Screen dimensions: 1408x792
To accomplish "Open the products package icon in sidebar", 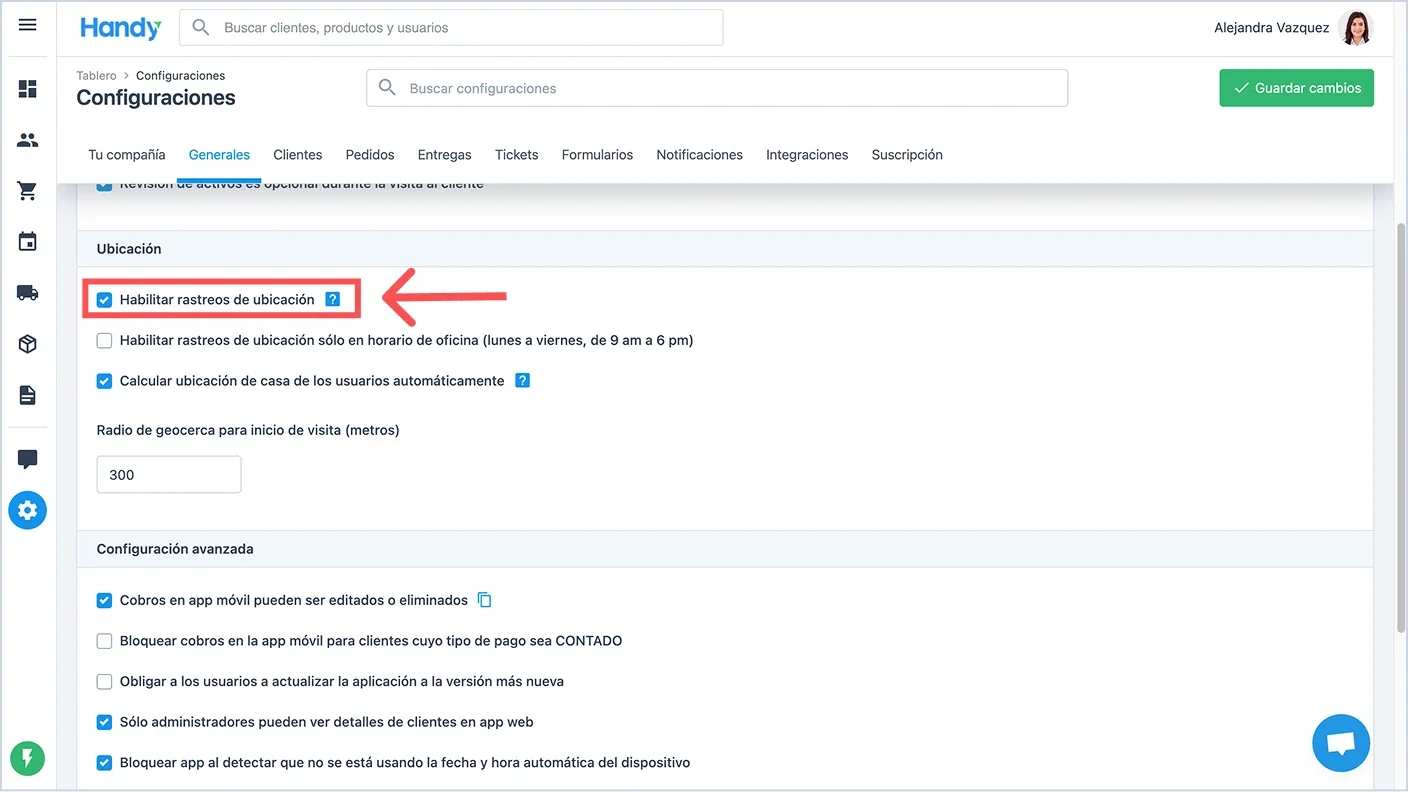I will pos(27,343).
